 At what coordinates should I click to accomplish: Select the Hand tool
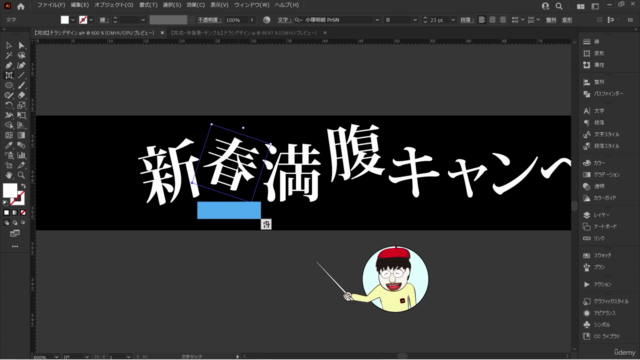pyautogui.click(x=9, y=175)
